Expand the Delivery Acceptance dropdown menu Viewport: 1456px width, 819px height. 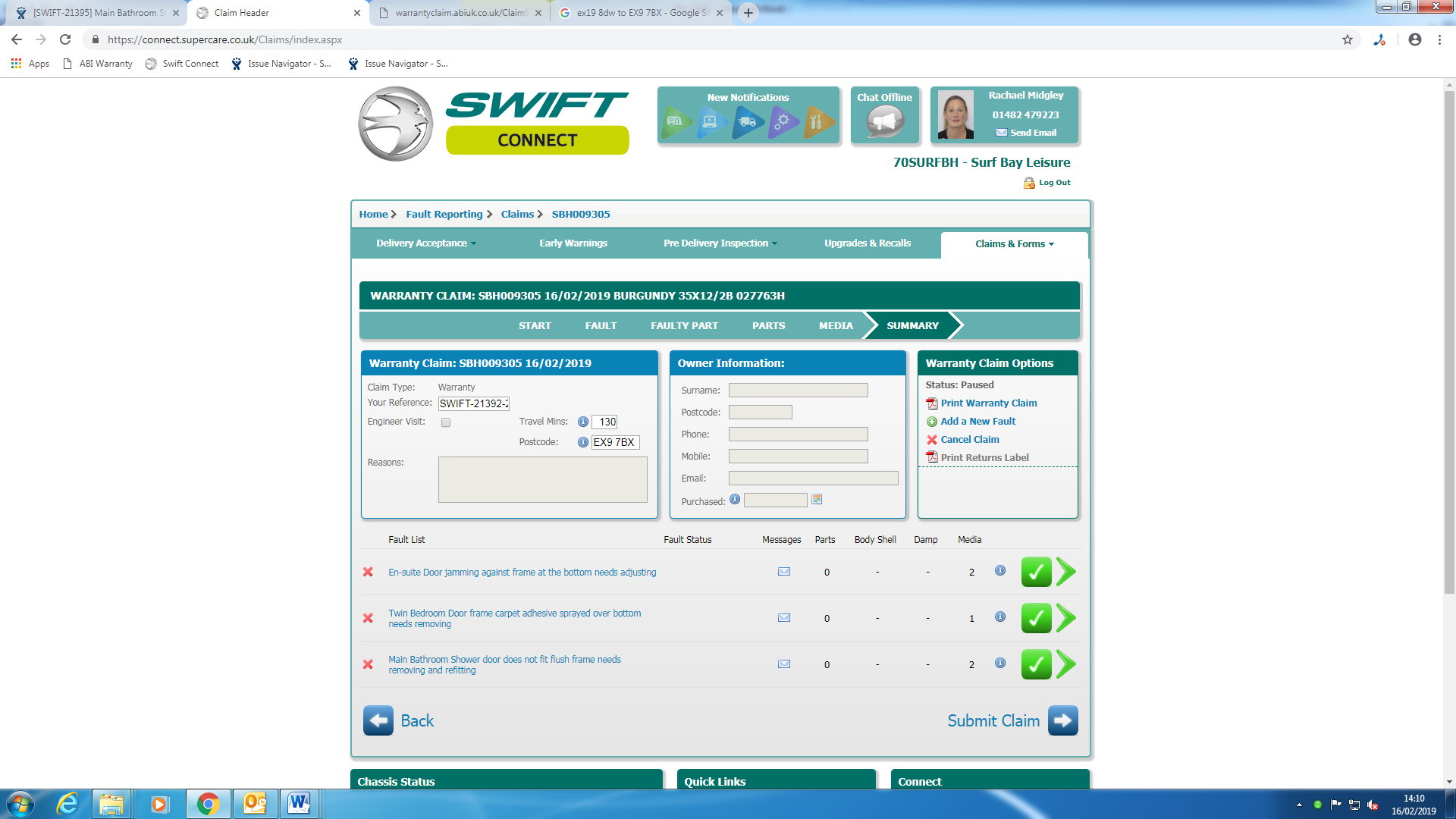(x=426, y=243)
